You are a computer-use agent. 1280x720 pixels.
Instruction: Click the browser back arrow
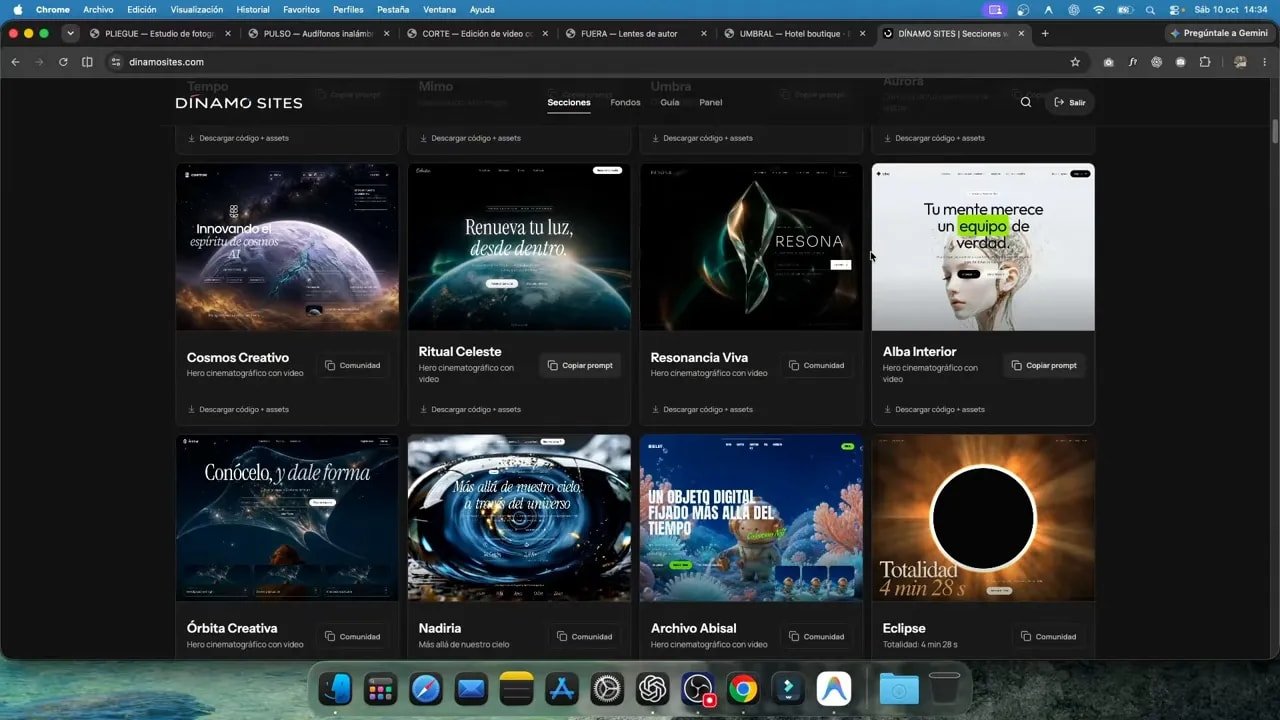point(15,62)
